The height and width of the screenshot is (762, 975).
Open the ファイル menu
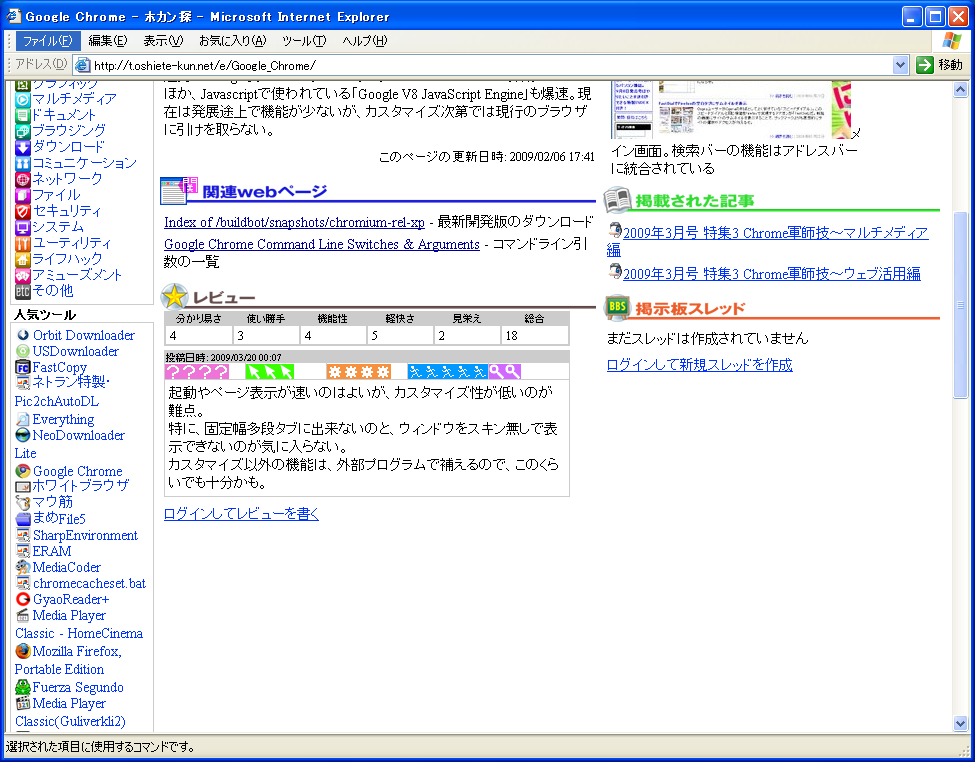pyautogui.click(x=48, y=41)
